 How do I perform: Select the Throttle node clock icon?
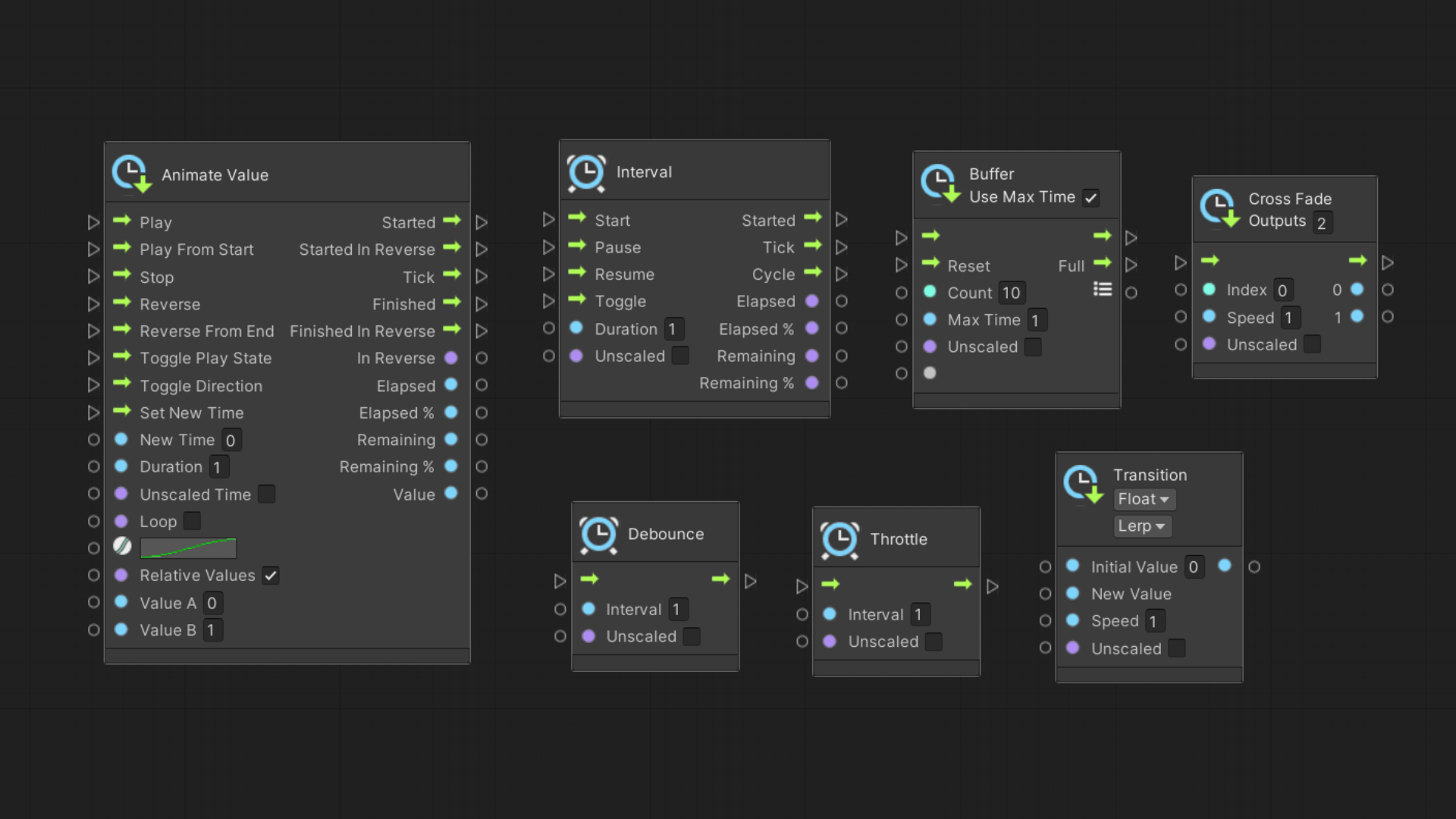[839, 539]
